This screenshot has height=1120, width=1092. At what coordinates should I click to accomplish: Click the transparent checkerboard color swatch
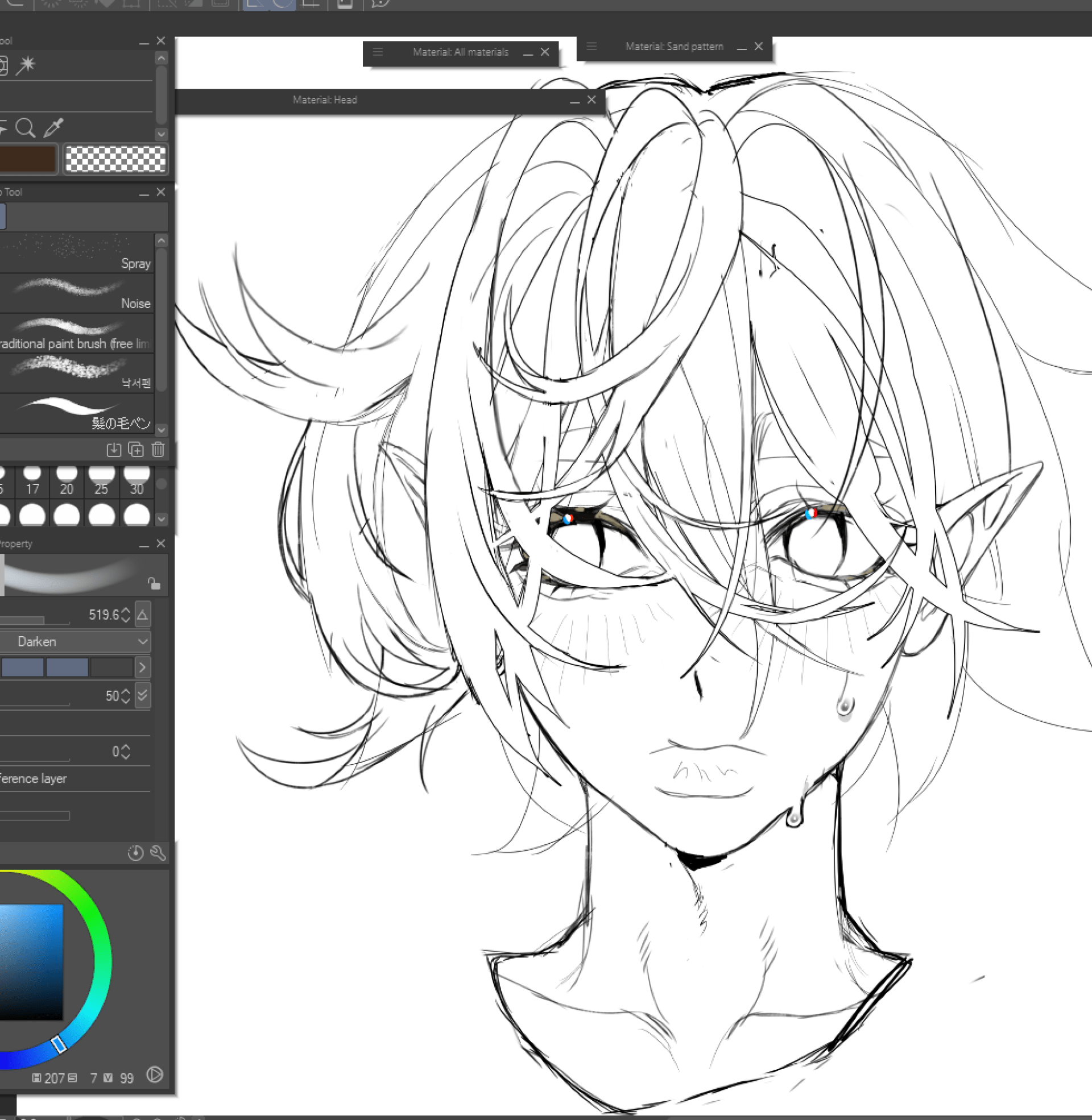tap(115, 159)
